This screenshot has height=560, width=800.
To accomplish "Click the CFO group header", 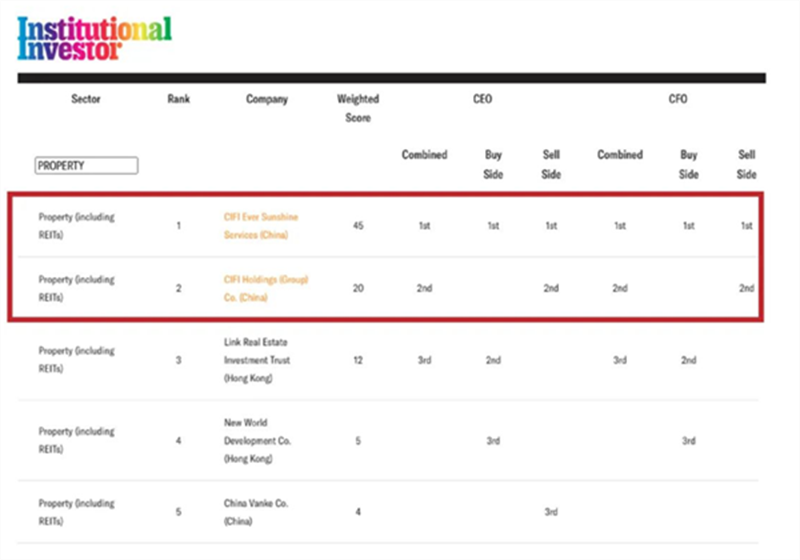I will [678, 99].
